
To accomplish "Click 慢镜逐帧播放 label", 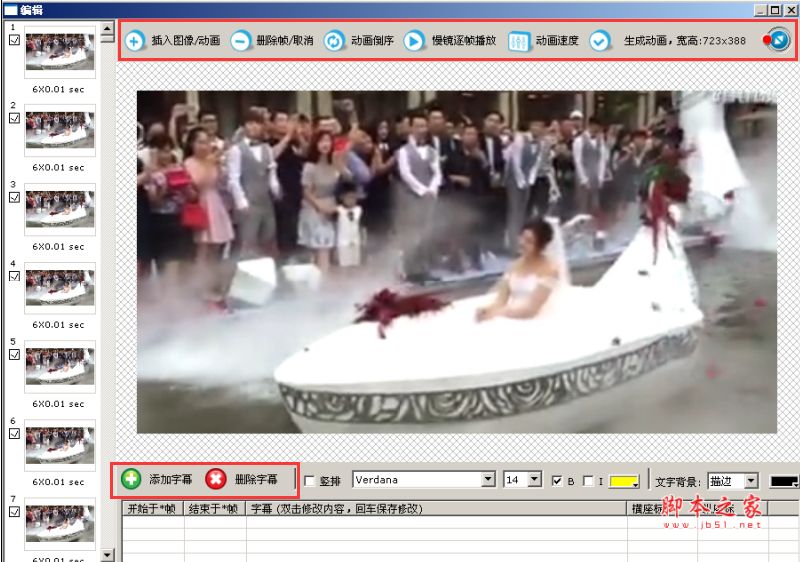I will point(464,41).
